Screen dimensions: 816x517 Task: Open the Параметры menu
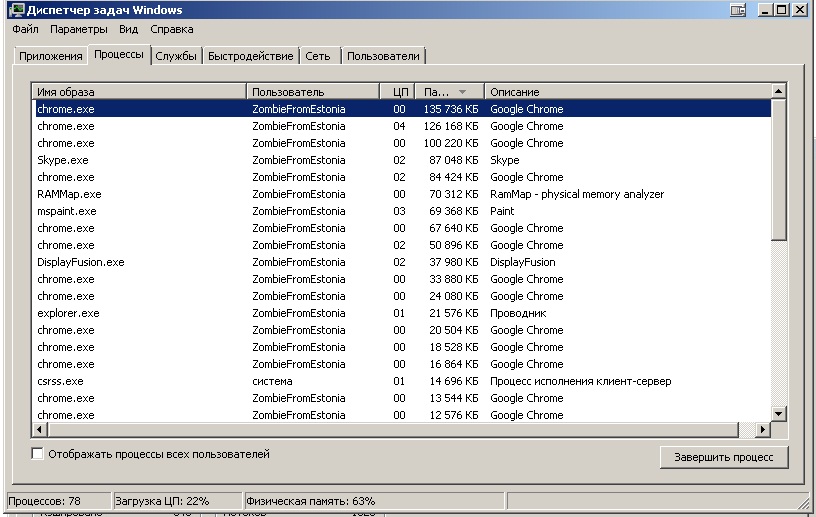pyautogui.click(x=79, y=29)
